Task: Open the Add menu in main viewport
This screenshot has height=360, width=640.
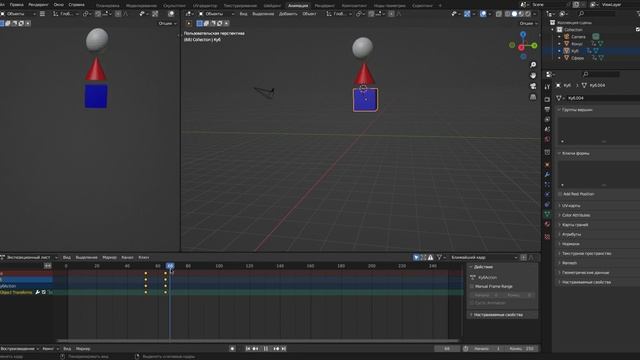Action: [288, 14]
